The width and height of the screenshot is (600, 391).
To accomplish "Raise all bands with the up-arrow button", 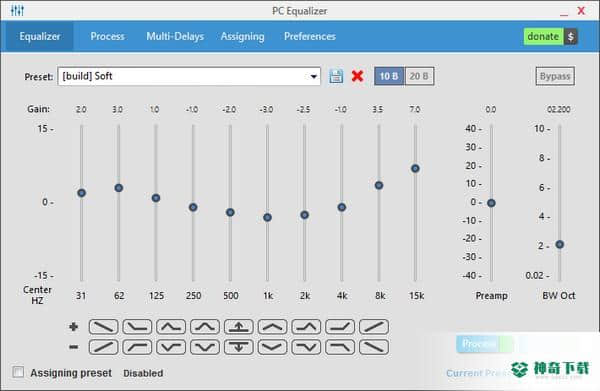I will click(x=238, y=327).
